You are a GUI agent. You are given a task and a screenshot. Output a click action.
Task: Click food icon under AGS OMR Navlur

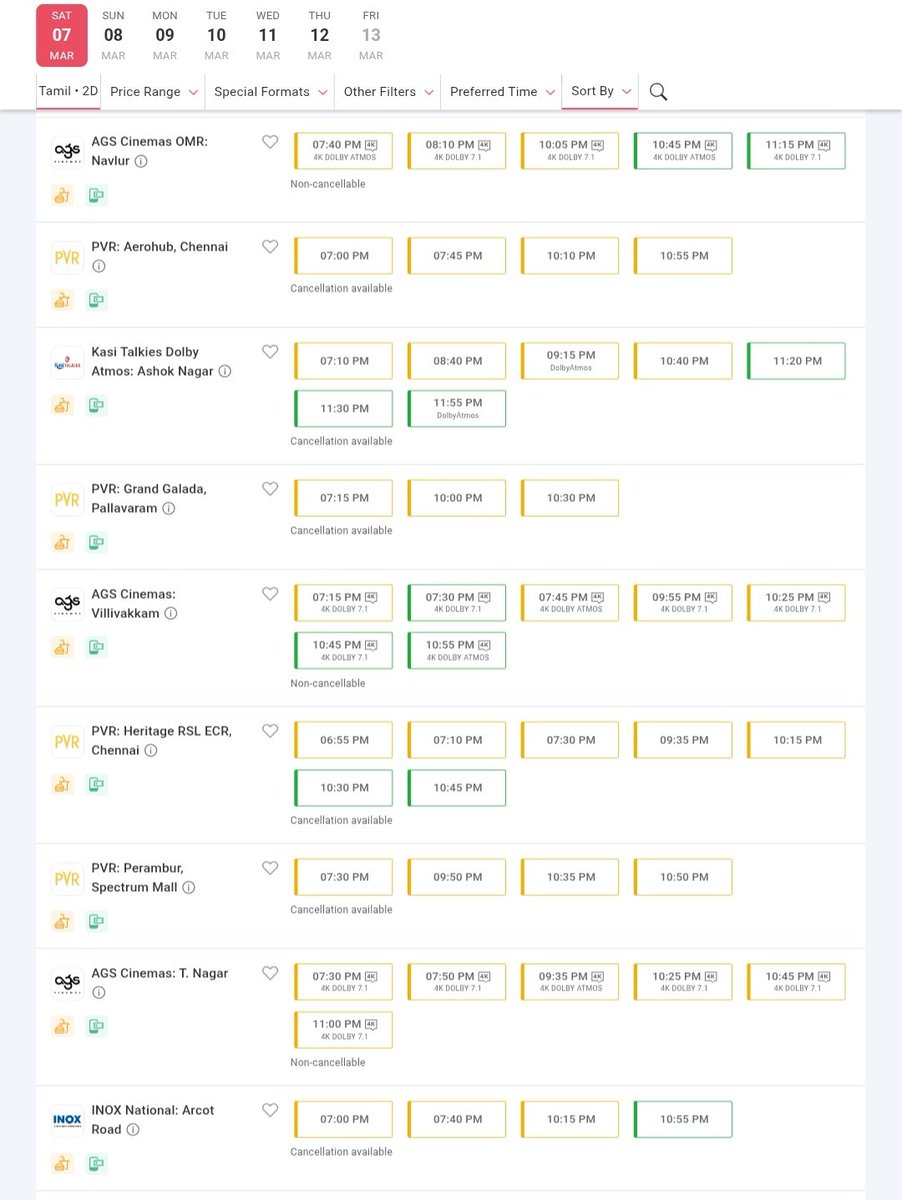pyautogui.click(x=63, y=195)
